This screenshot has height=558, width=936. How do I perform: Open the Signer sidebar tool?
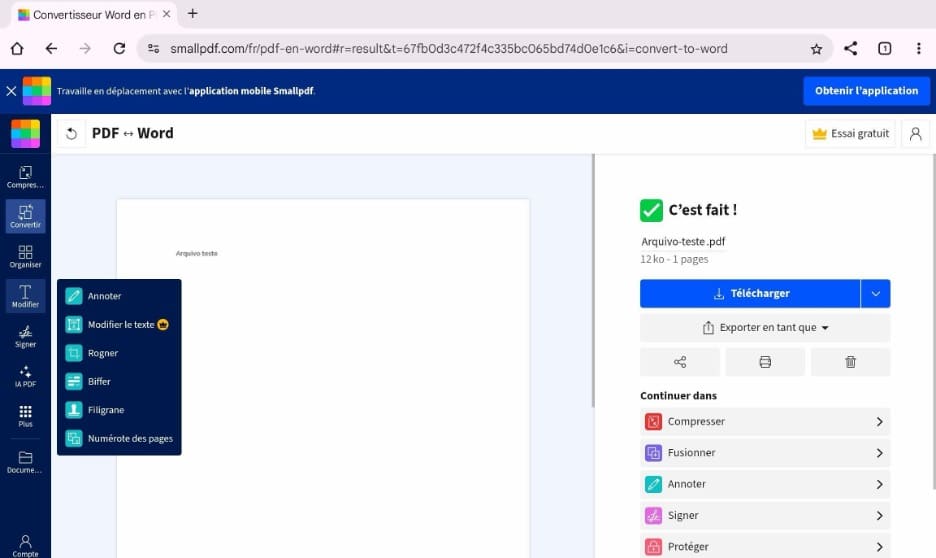pos(25,336)
